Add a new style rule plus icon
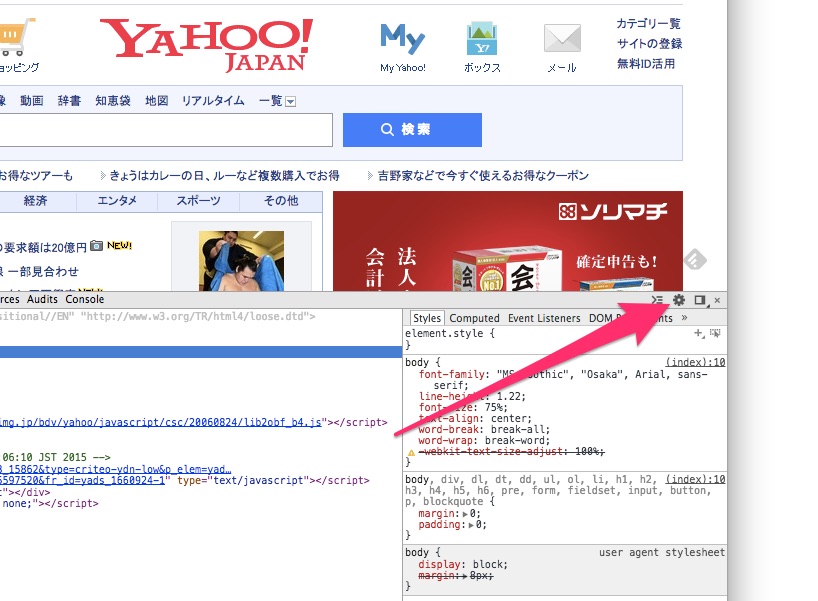 (699, 333)
